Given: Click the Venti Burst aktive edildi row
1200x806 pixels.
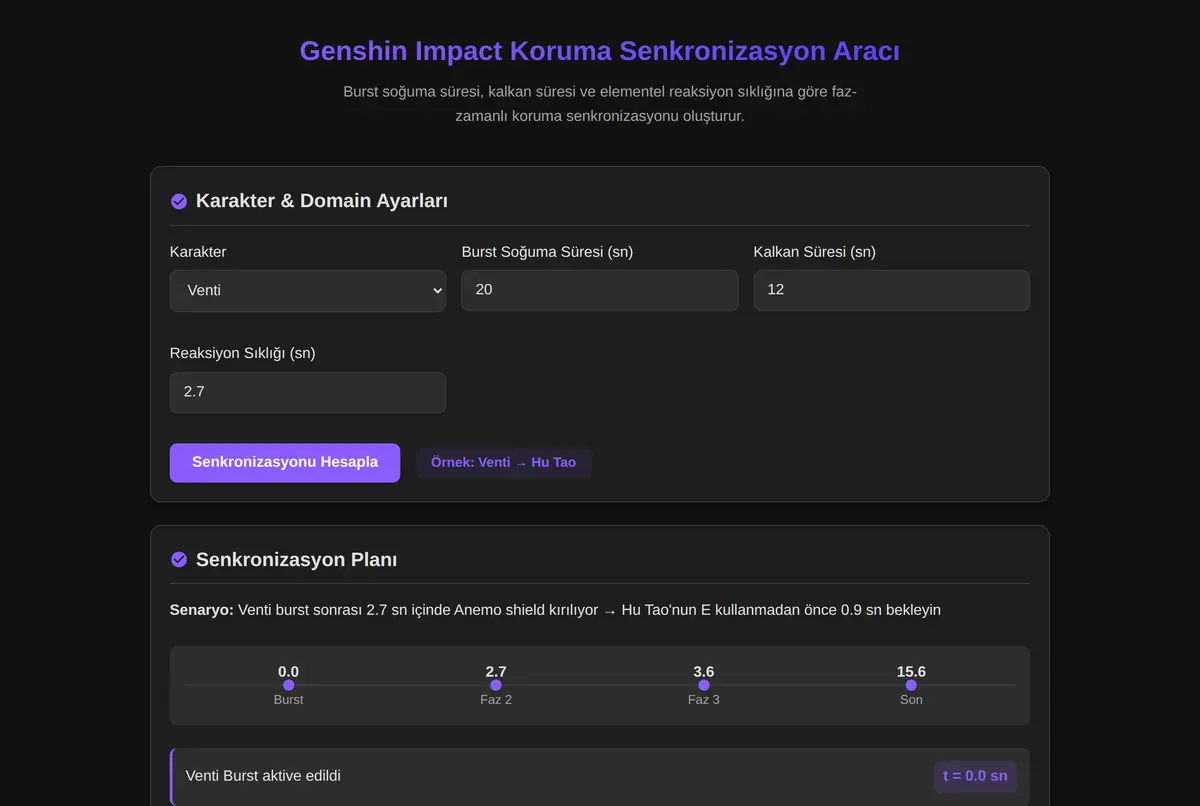Looking at the screenshot, I should (x=601, y=776).
